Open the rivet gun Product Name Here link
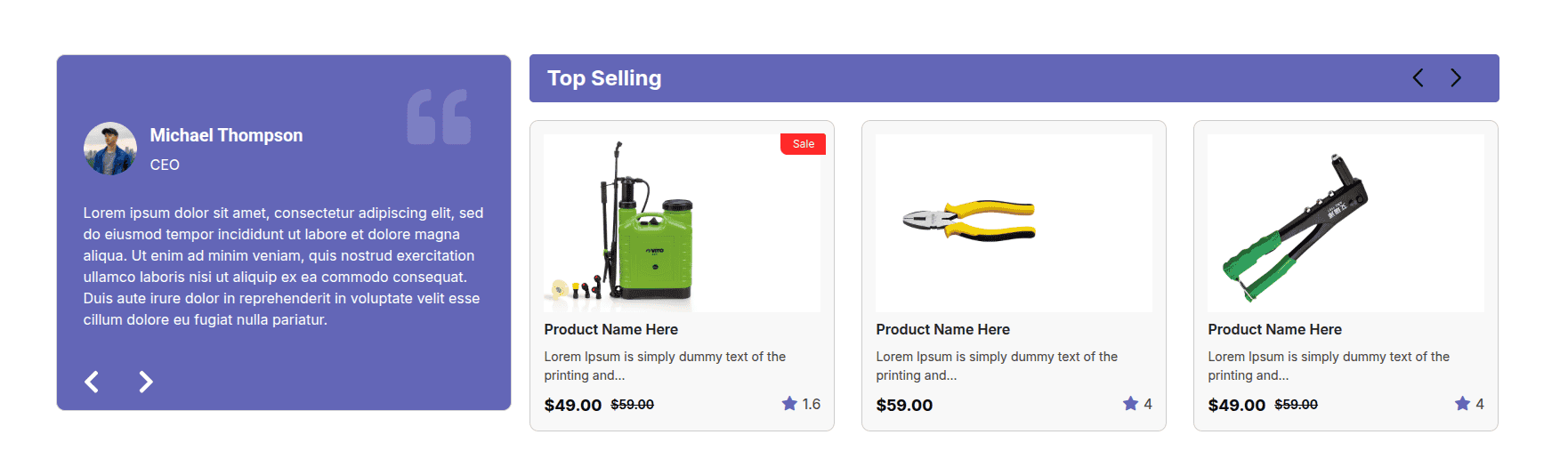Image resolution: width=1568 pixels, height=475 pixels. pyautogui.click(x=1275, y=329)
